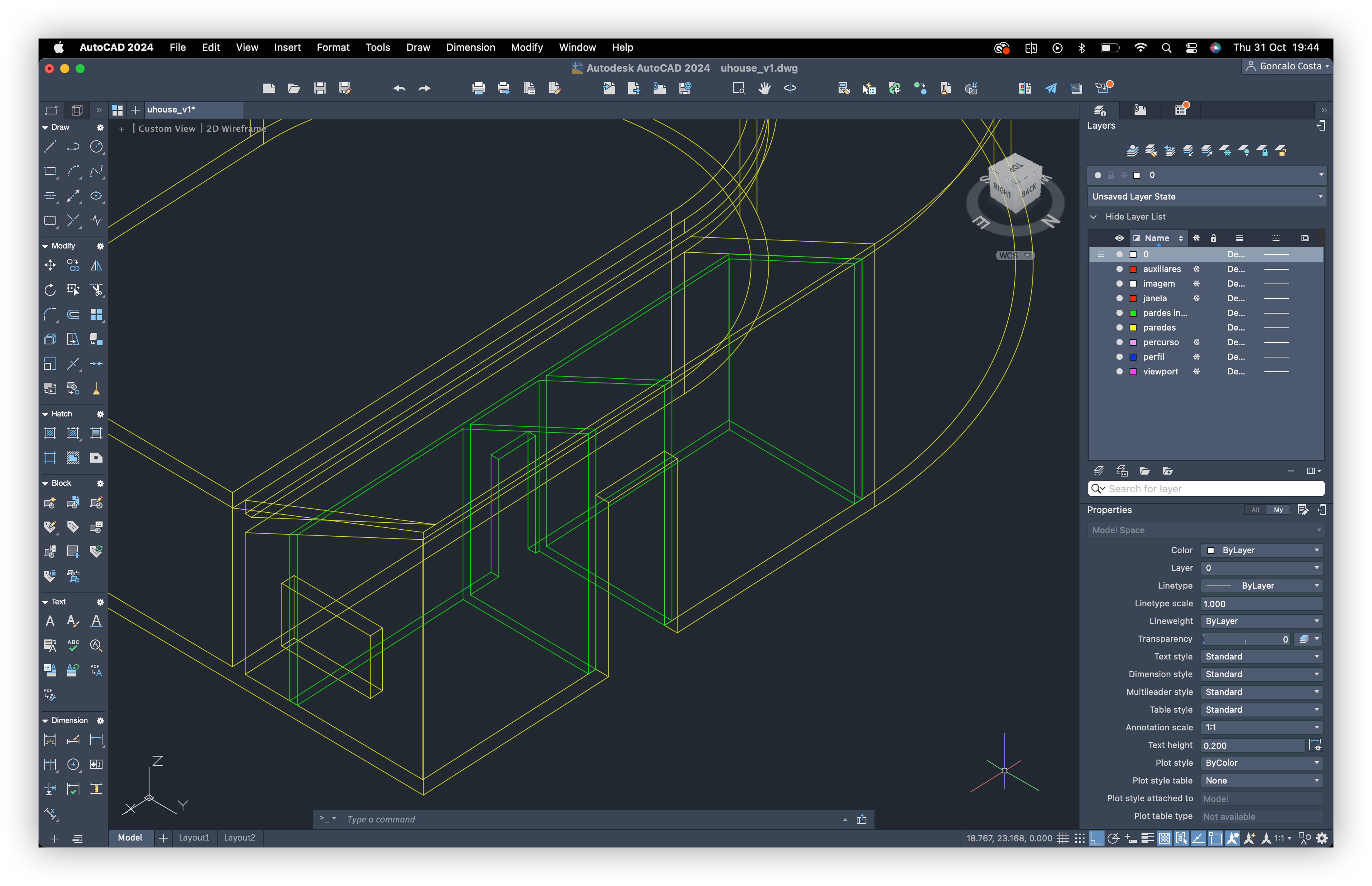Open status bar settings gear icon
Screen dimensions: 1372x886
1322,838
